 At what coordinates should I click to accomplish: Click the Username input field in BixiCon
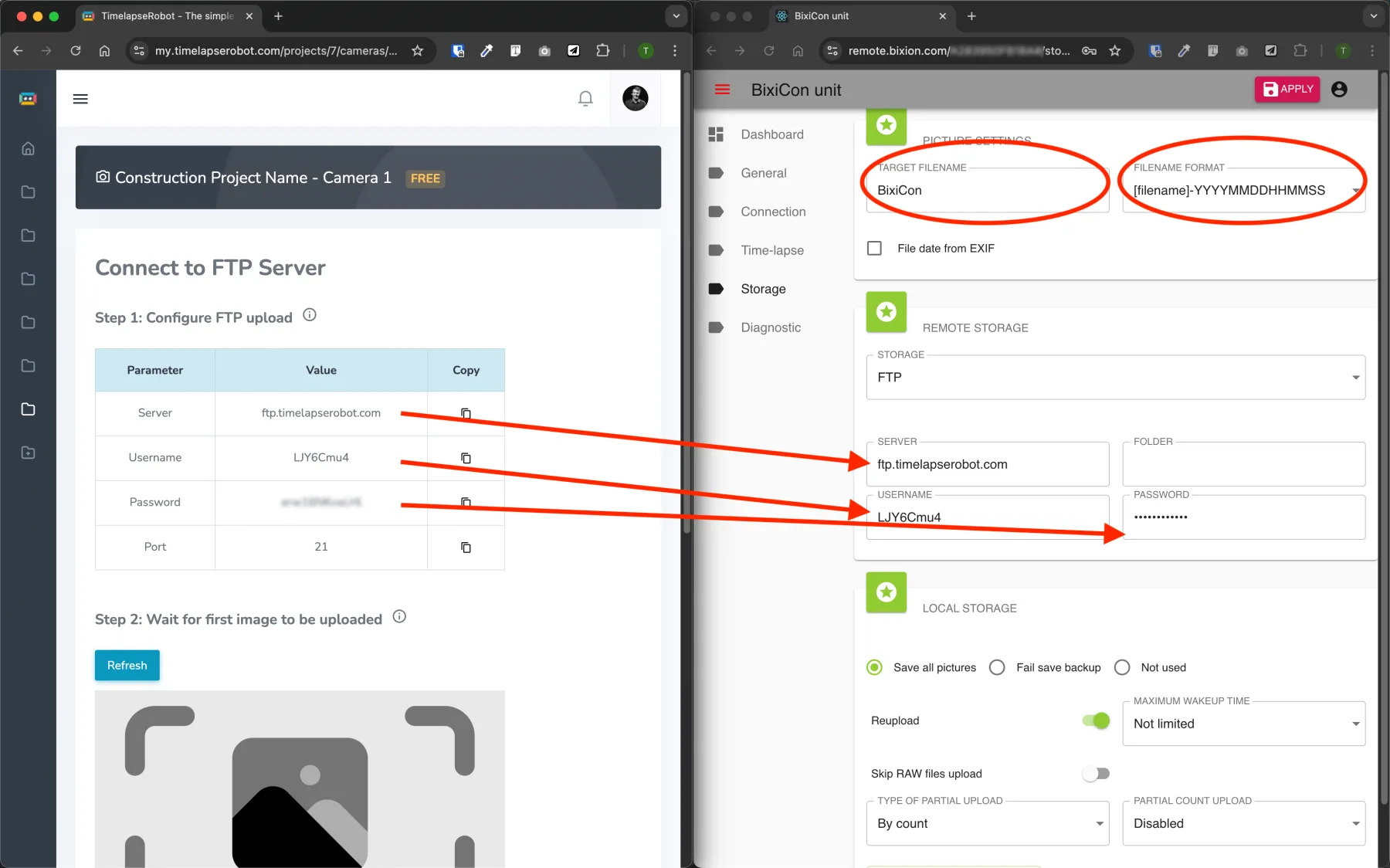click(988, 517)
